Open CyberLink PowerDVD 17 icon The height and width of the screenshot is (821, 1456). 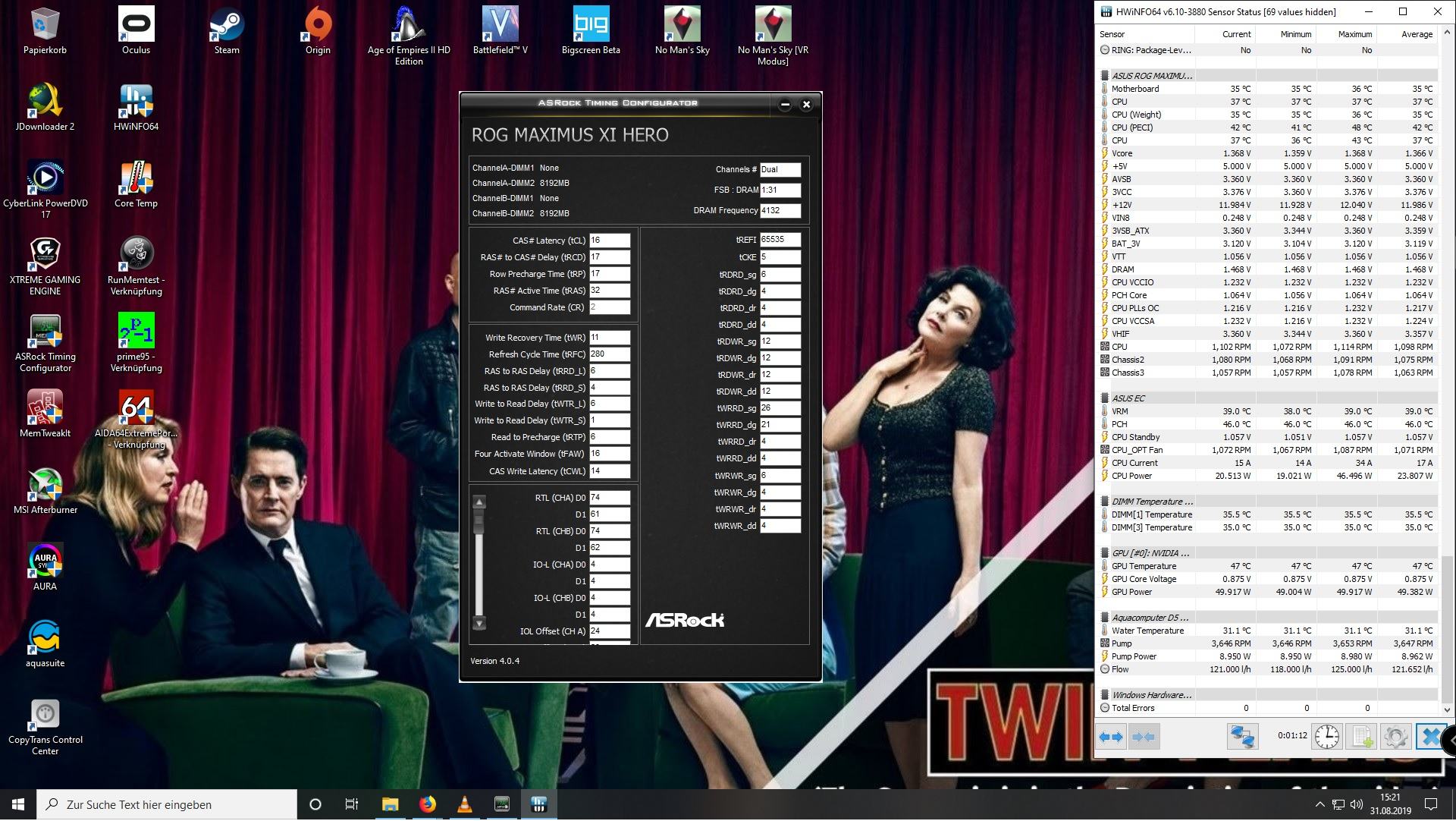[x=45, y=190]
